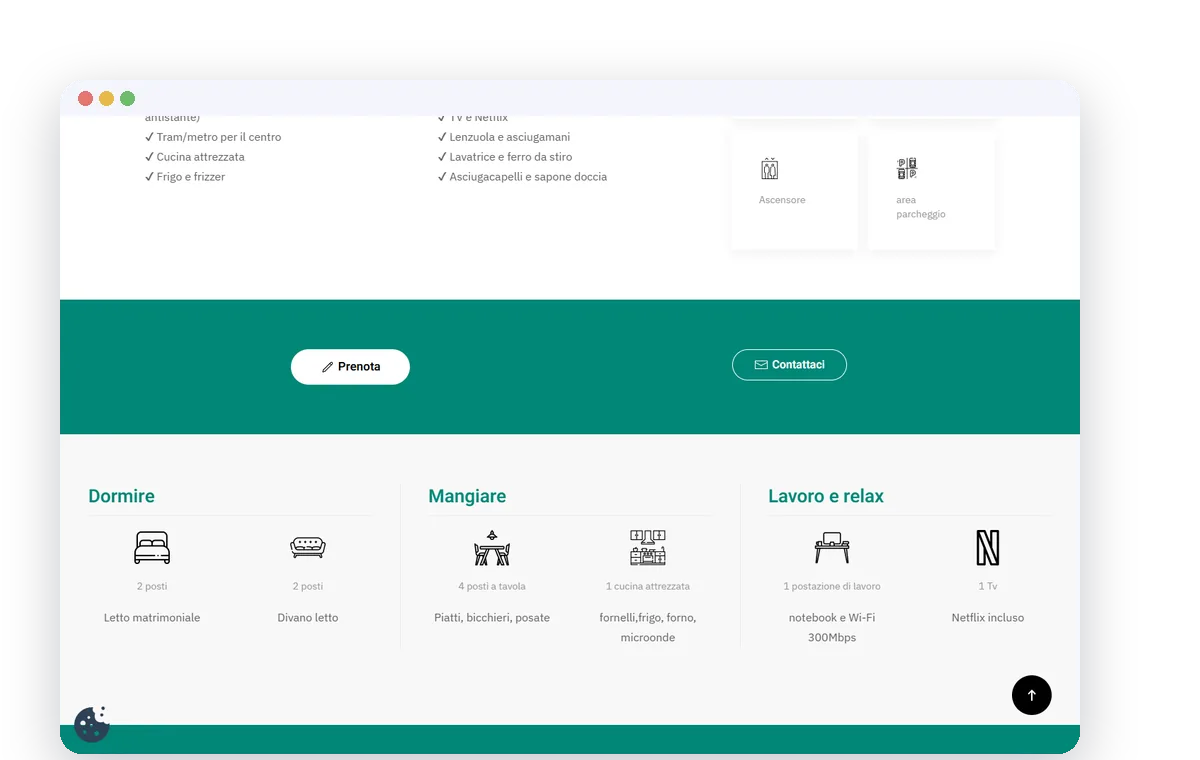Select the area parcheggio card
Viewport: 1200px width, 760px height.
coord(931,191)
